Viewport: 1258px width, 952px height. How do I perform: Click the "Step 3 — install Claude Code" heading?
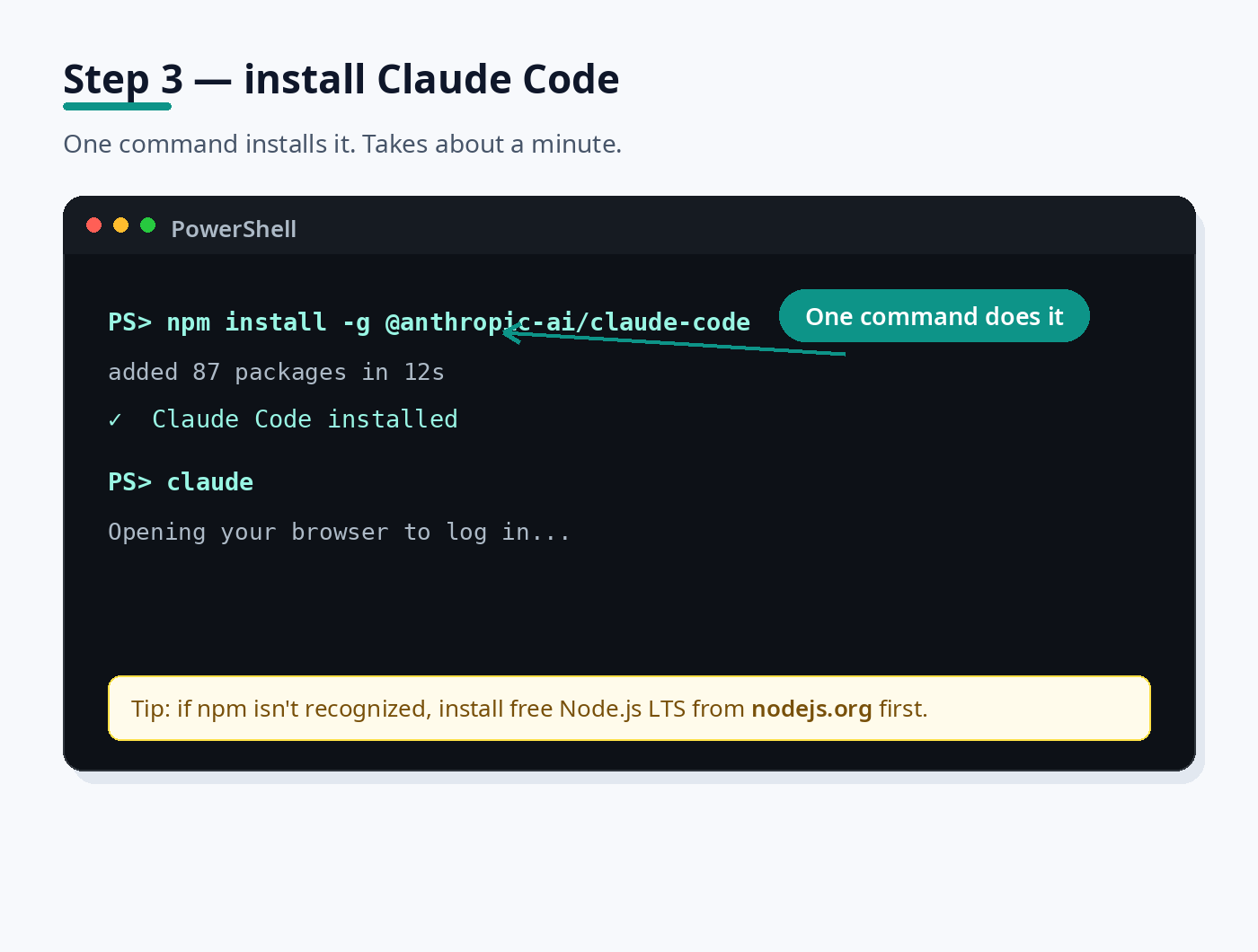341,79
